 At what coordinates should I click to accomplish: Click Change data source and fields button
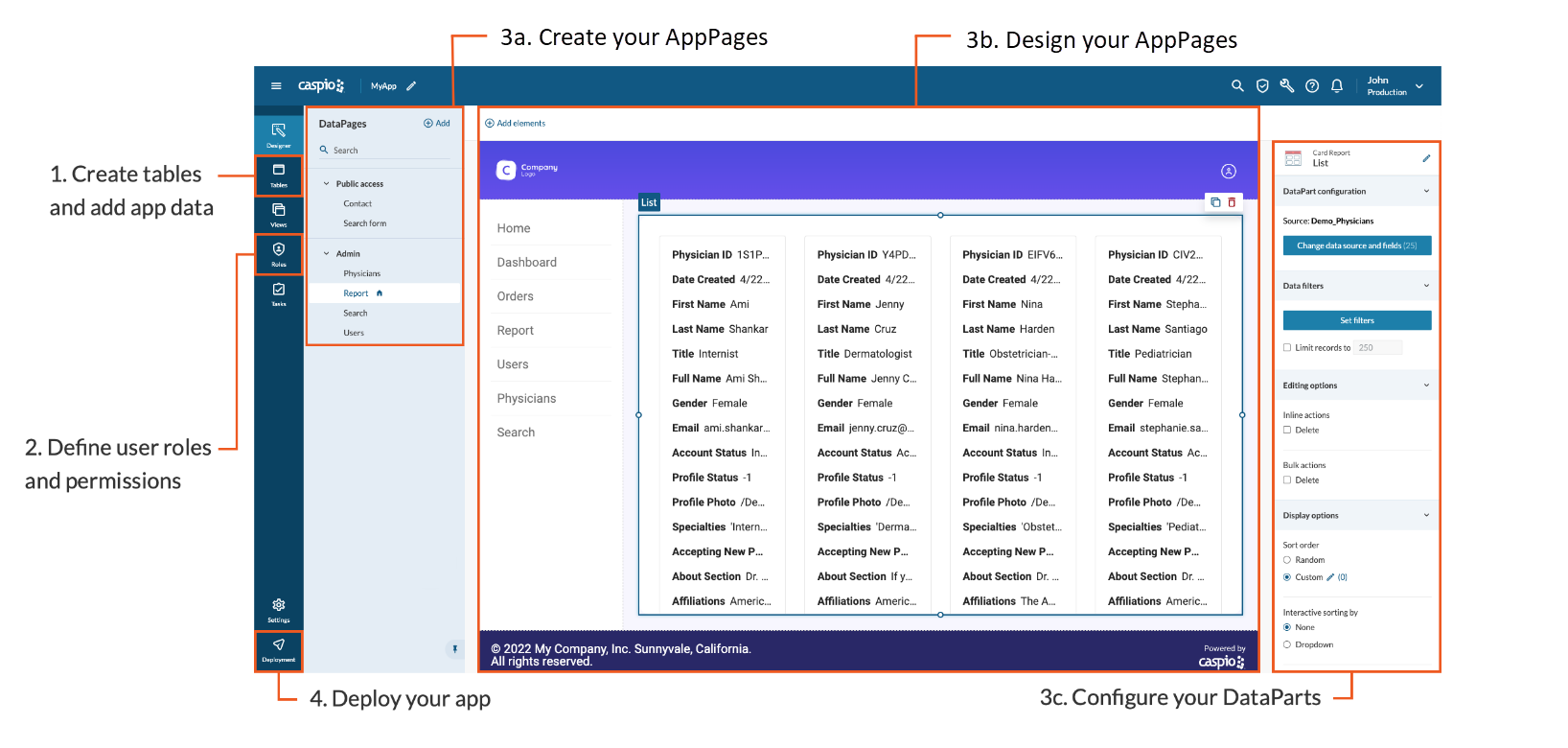[x=1357, y=245]
